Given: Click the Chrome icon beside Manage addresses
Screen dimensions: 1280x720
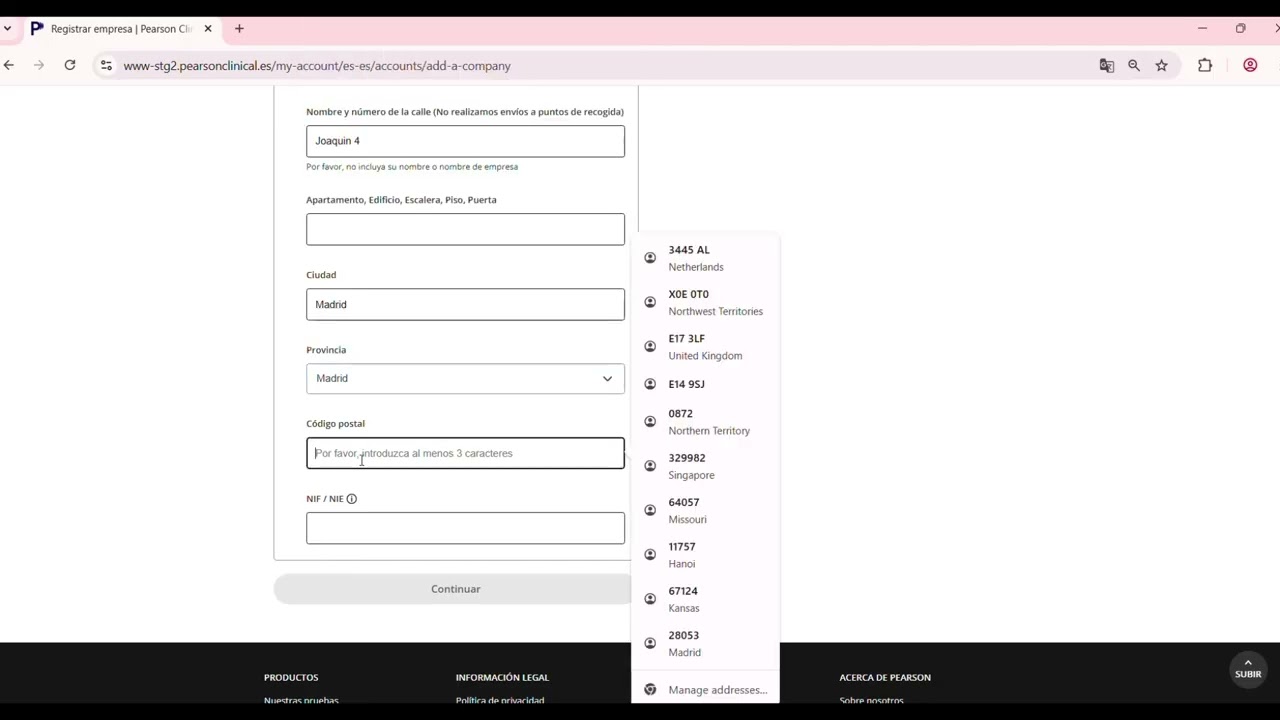Looking at the screenshot, I should click(x=650, y=690).
